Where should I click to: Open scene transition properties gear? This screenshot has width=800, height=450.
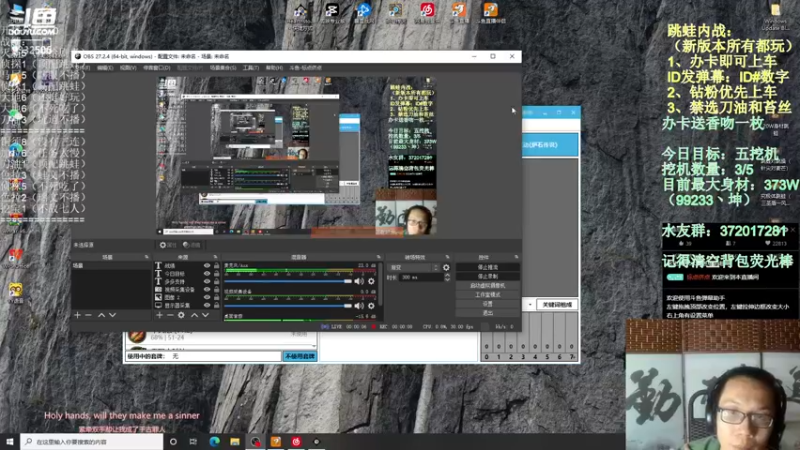(x=446, y=267)
